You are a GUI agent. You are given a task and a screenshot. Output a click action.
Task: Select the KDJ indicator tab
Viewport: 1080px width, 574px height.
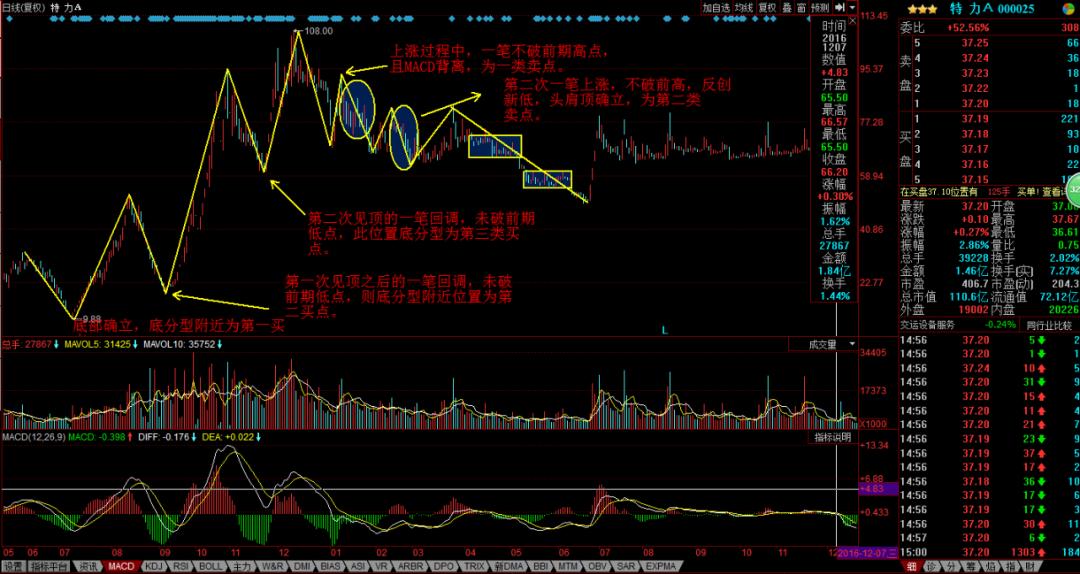click(154, 566)
